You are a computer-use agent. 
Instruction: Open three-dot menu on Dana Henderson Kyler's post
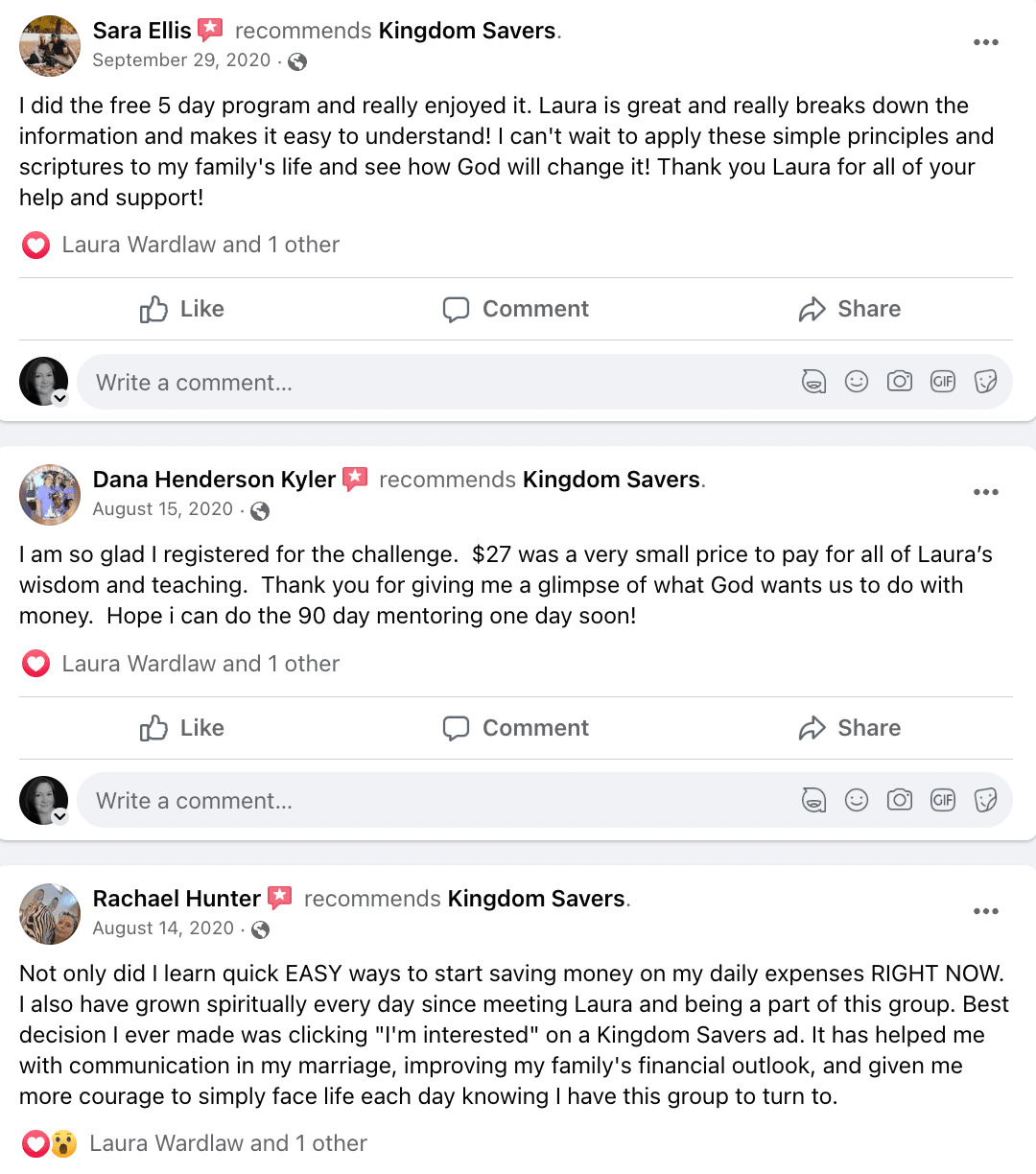985,492
